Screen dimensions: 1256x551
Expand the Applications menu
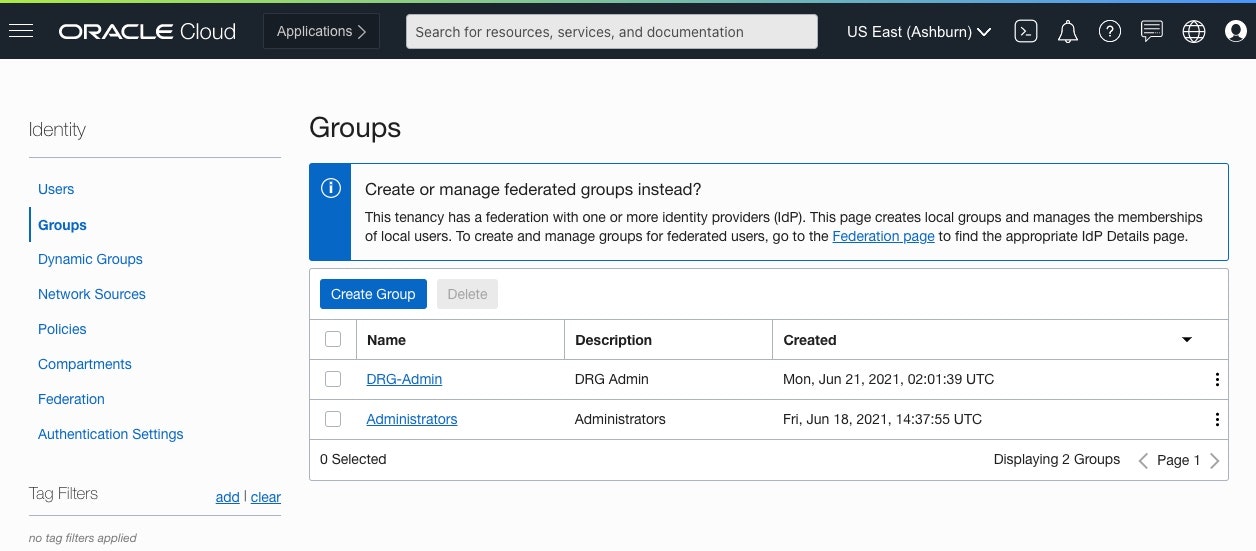[x=322, y=31]
